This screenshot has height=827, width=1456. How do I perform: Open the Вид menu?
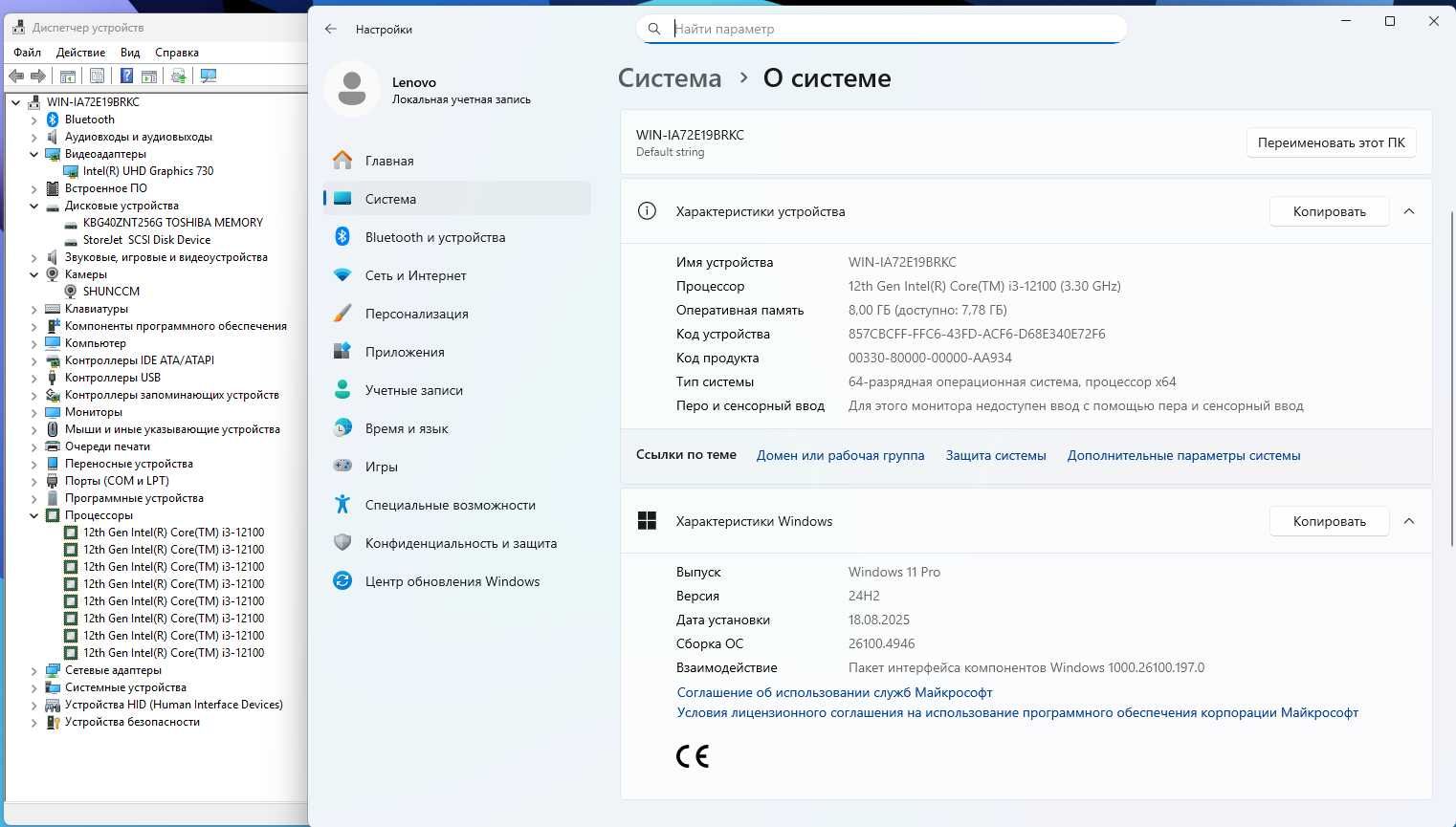click(130, 53)
